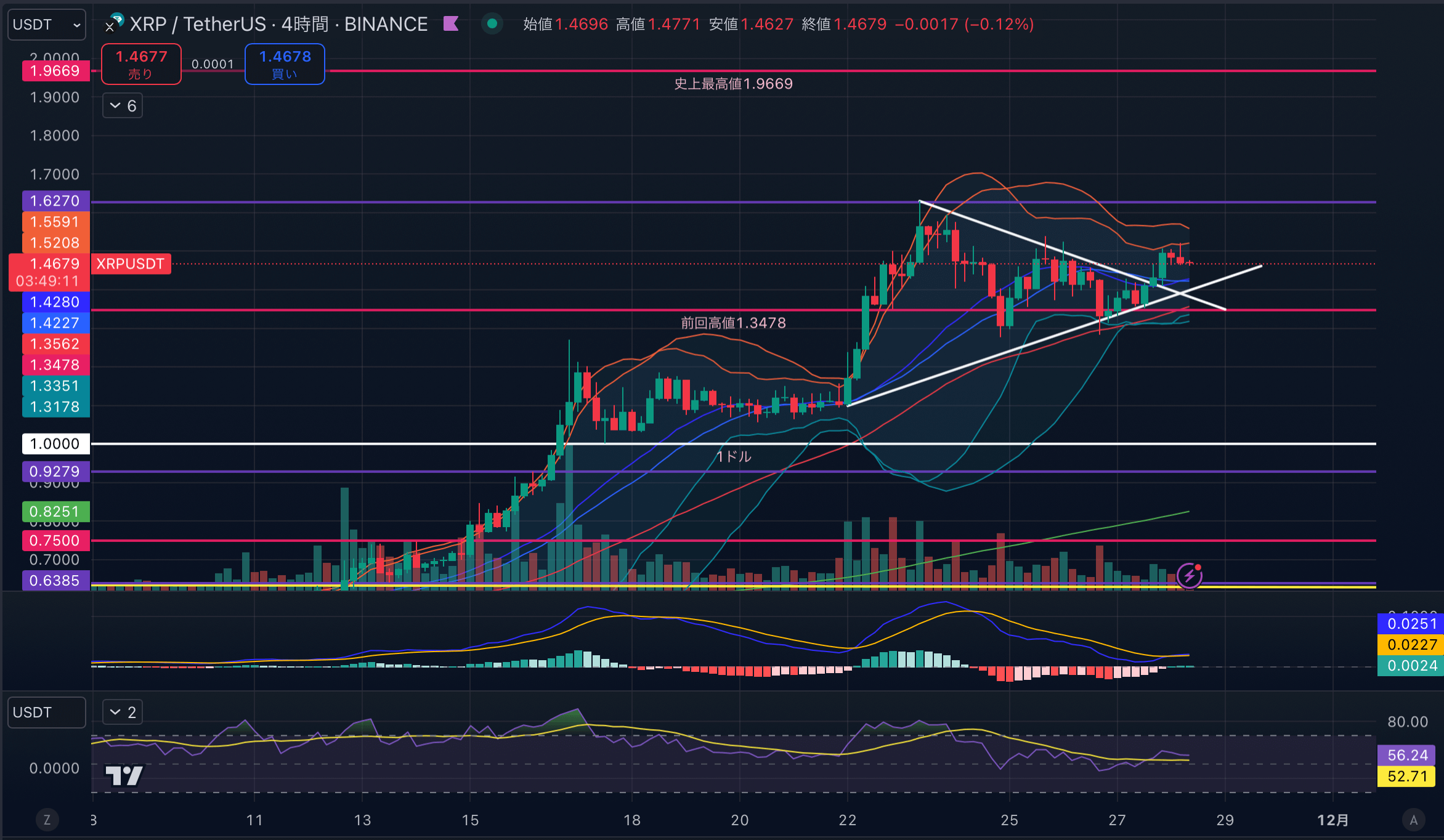Image resolution: width=1444 pixels, height=840 pixels.
Task: Click the 80.00 RSI axis label
Action: pyautogui.click(x=1408, y=722)
